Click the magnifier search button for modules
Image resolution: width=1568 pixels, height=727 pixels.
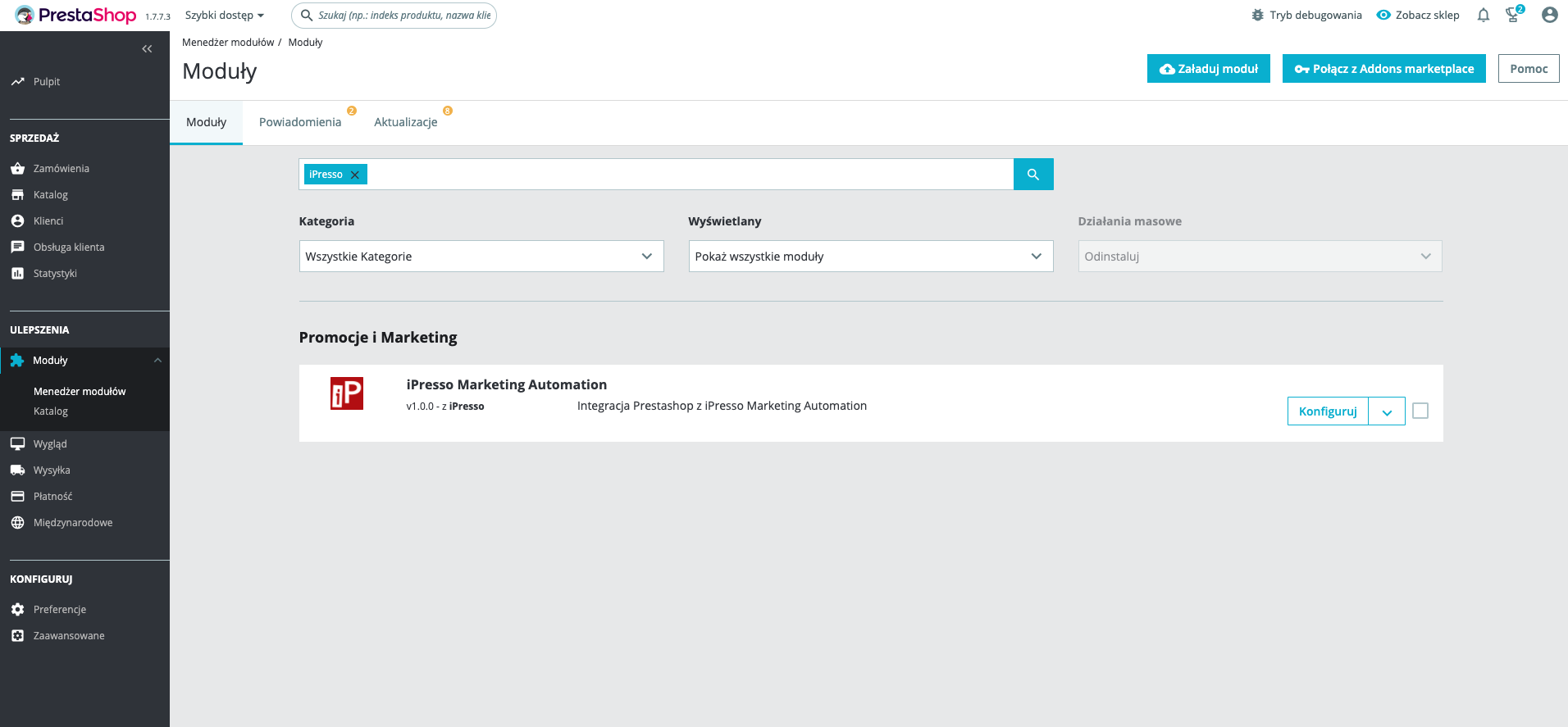[x=1033, y=175]
